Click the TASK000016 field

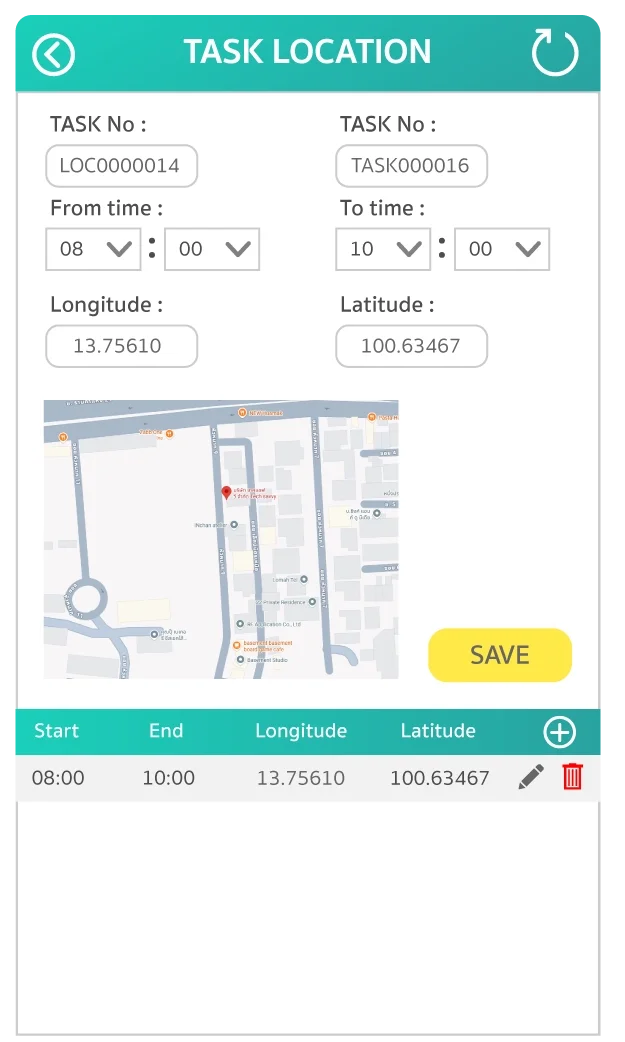point(411,166)
